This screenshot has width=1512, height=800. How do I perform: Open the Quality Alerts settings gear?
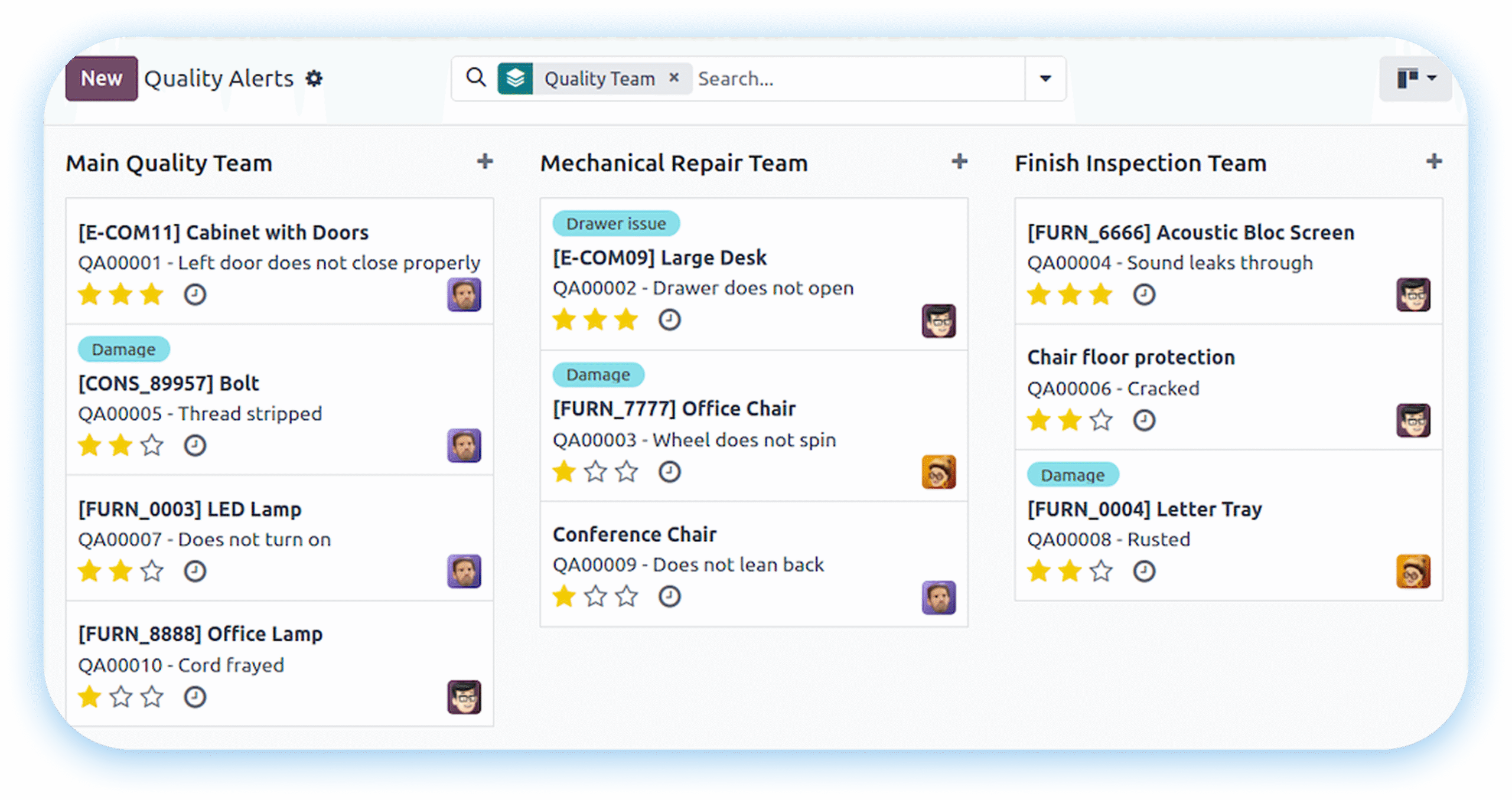(x=314, y=79)
